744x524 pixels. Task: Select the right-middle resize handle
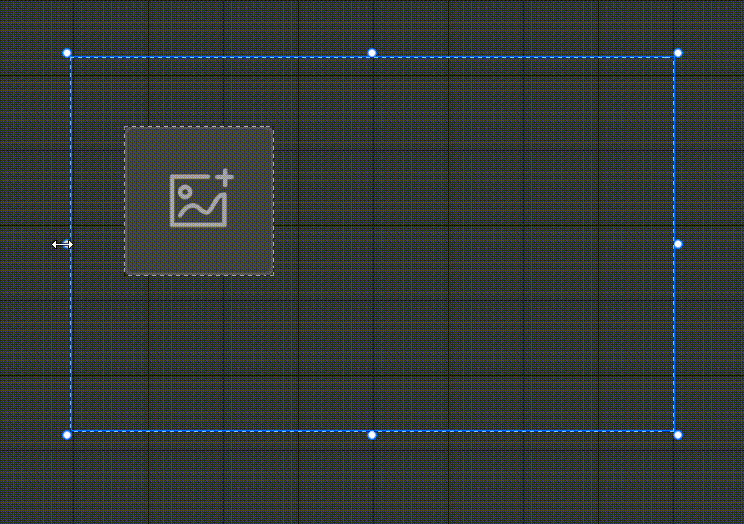678,244
